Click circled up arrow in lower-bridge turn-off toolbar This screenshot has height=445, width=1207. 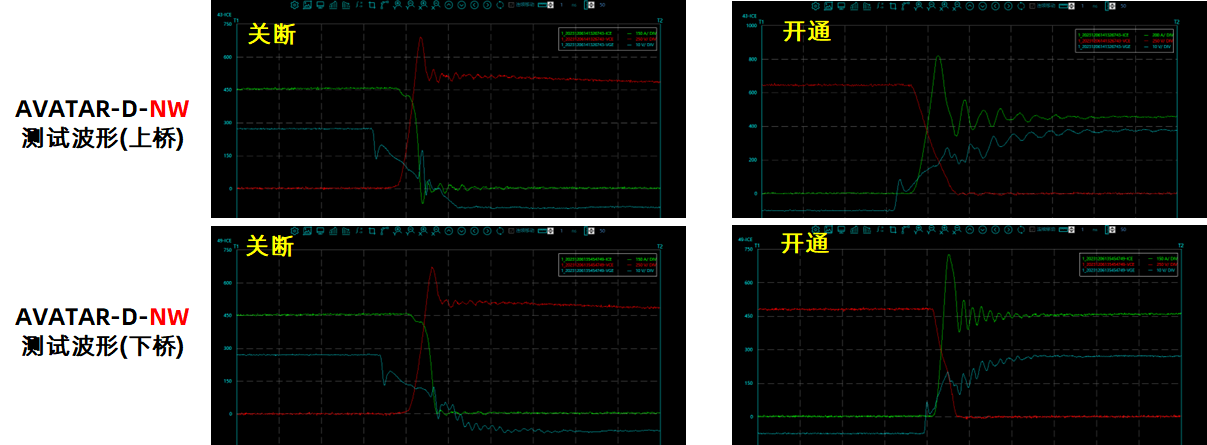(449, 231)
